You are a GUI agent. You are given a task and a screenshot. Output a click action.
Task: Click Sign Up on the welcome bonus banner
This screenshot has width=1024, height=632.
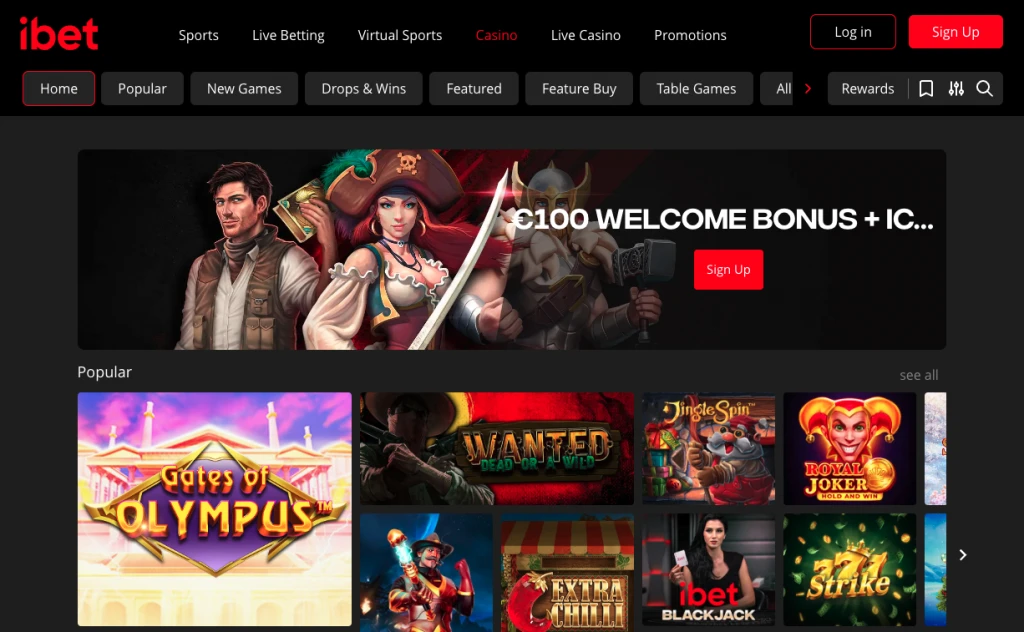coord(728,270)
